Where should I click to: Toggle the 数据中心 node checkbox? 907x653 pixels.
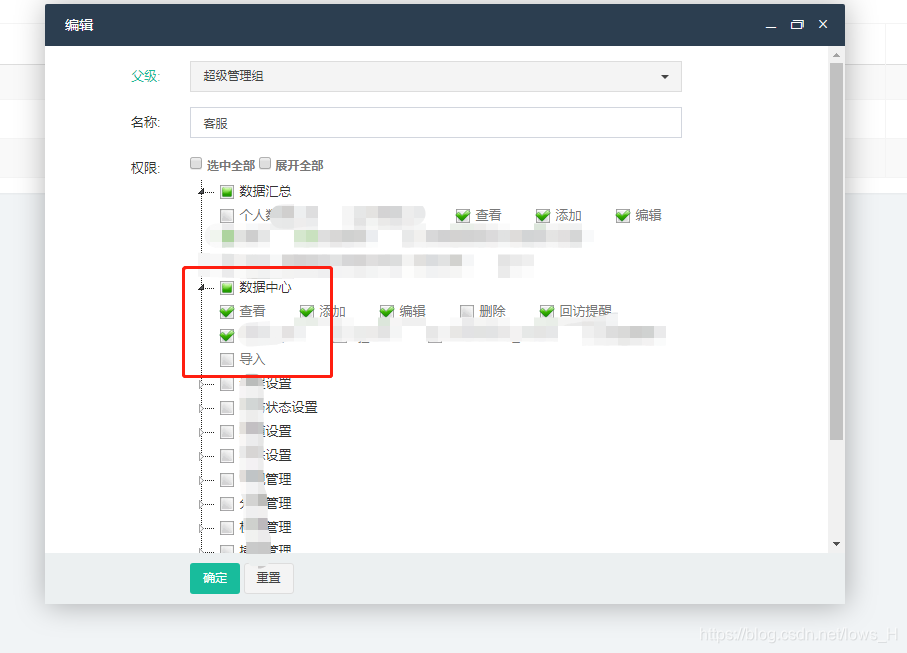(x=227, y=287)
